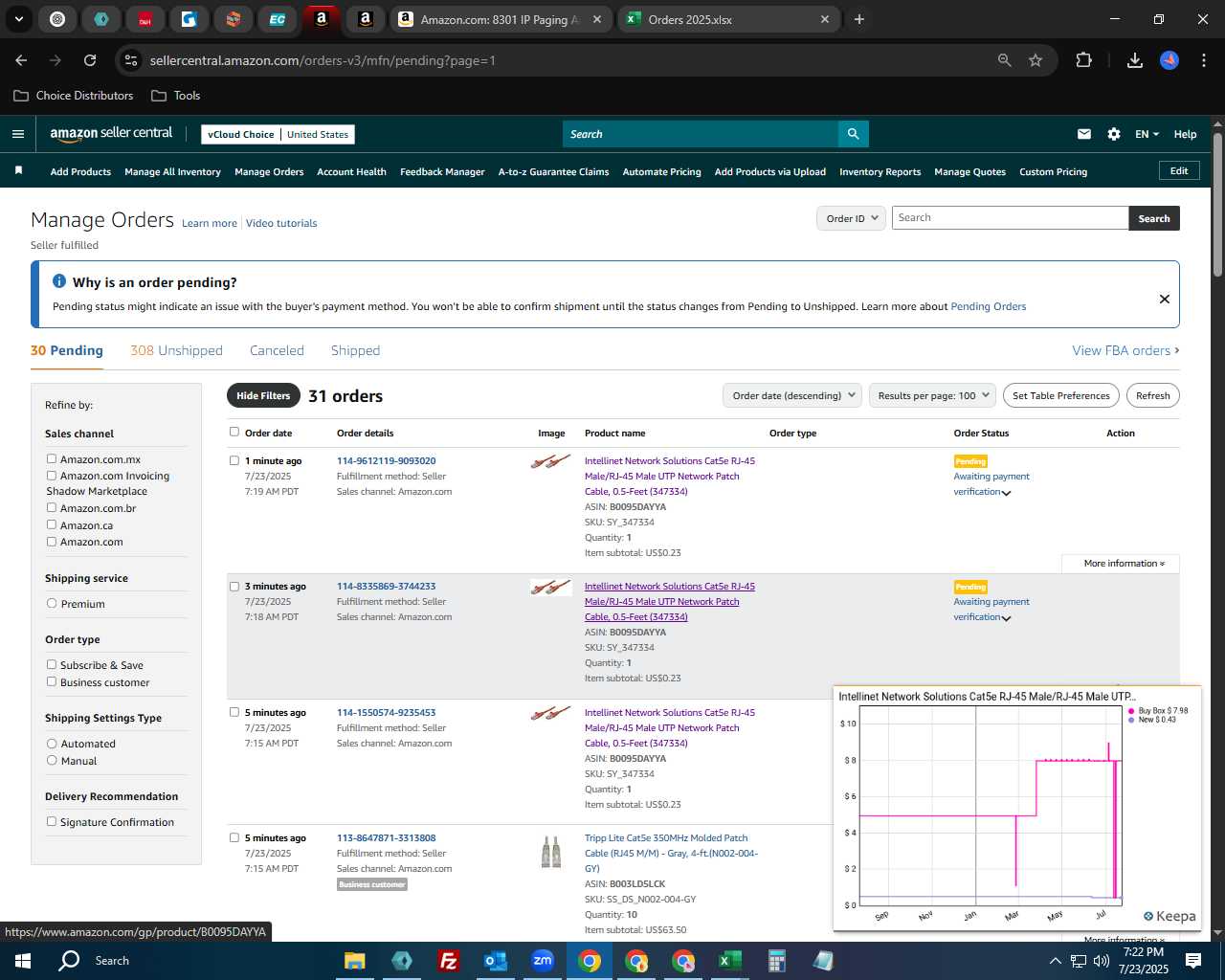Open the tab search dropdown arrow

(19, 19)
